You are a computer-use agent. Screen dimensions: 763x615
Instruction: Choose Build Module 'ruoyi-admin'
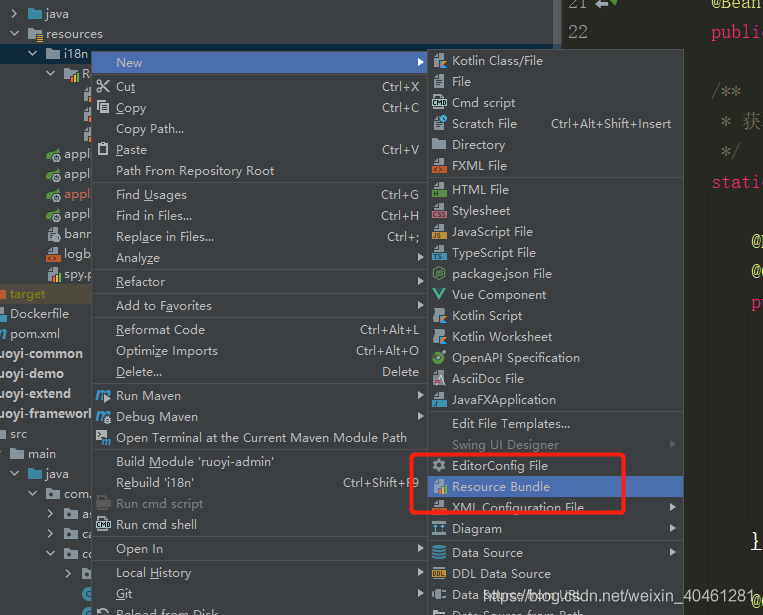[x=259, y=461]
